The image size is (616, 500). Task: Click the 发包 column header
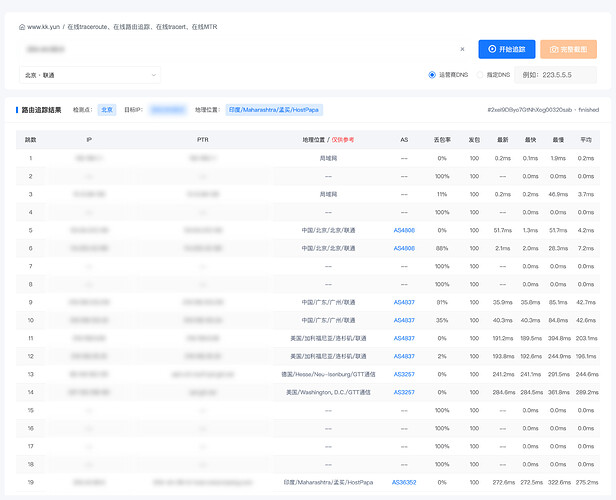click(x=474, y=140)
